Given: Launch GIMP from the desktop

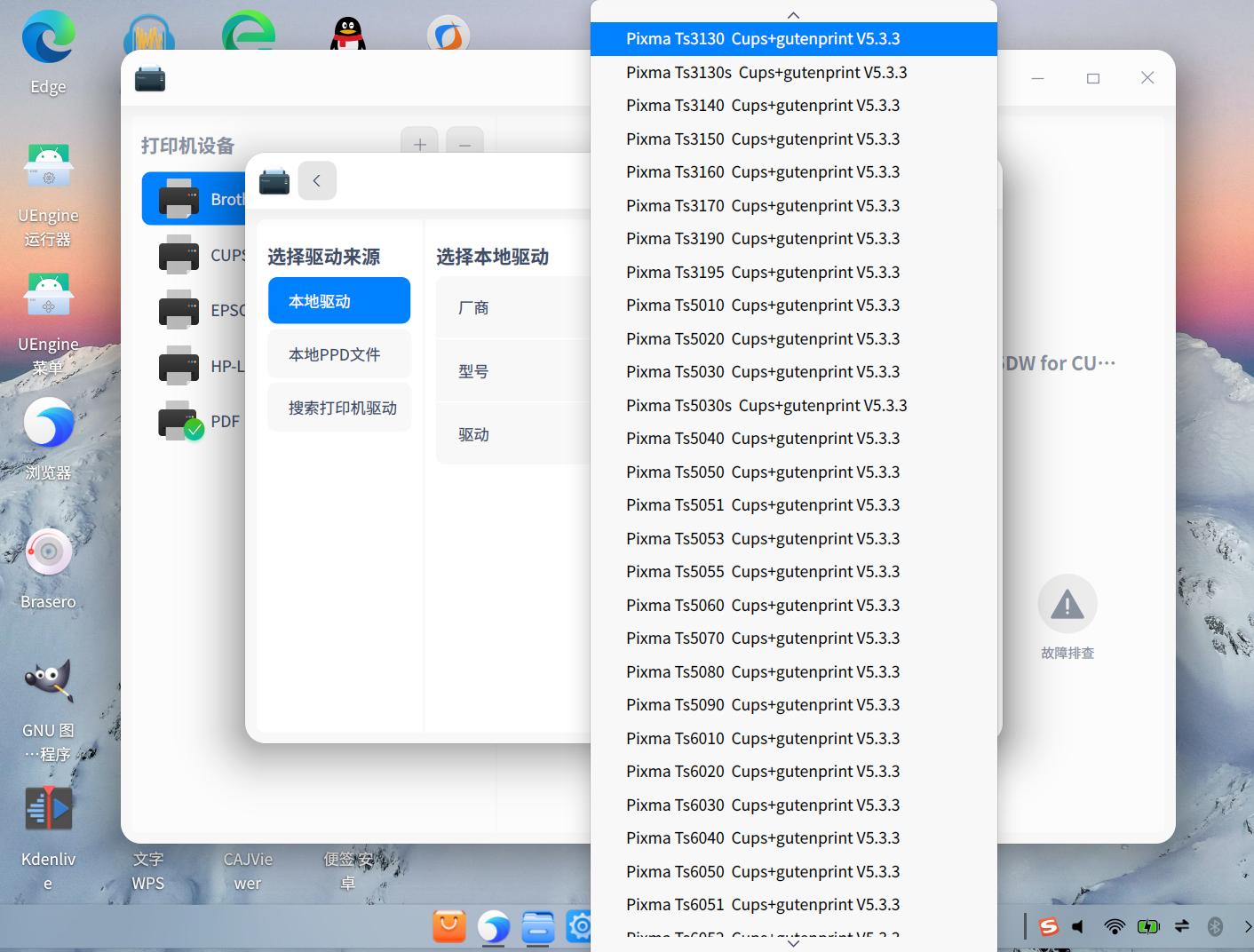Looking at the screenshot, I should (x=48, y=679).
